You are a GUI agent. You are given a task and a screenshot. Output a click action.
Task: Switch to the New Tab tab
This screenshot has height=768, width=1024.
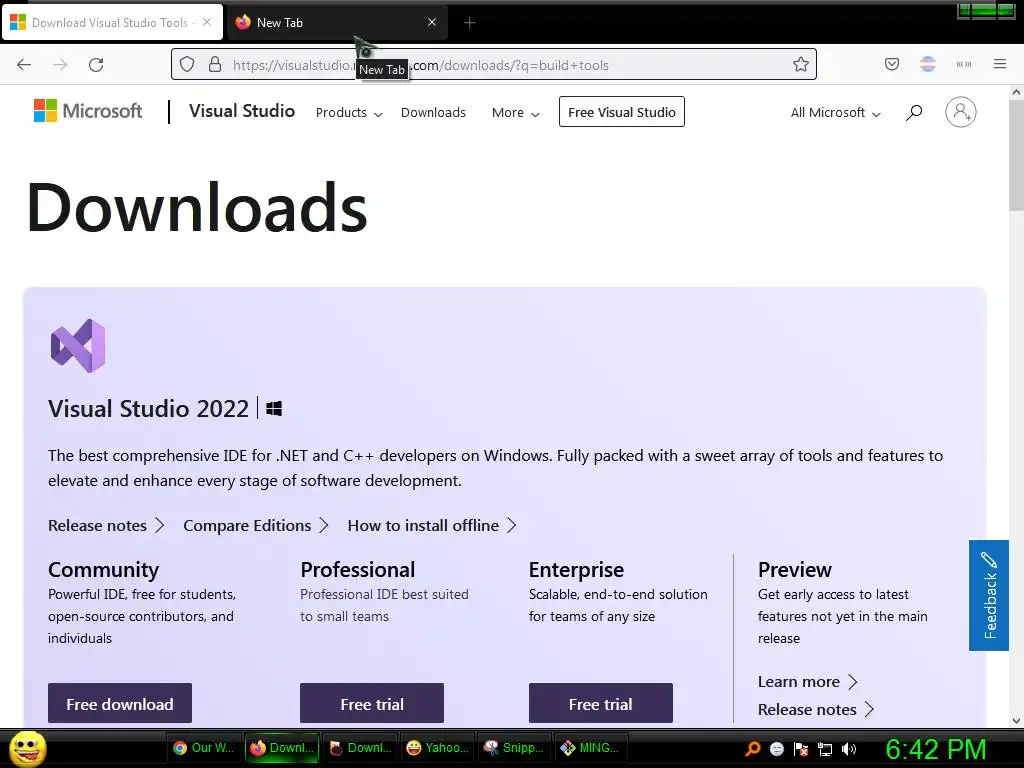(x=337, y=23)
